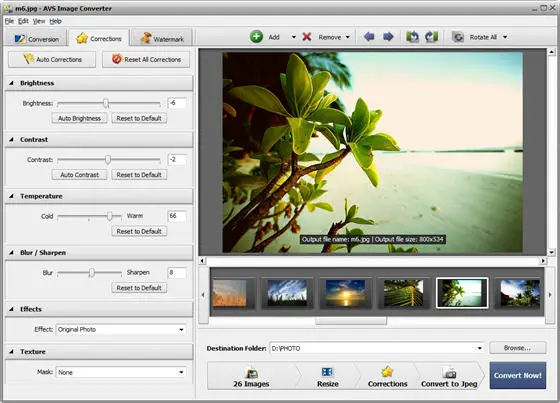Click the Rotate All icon
The width and height of the screenshot is (560, 403).
tap(458, 37)
